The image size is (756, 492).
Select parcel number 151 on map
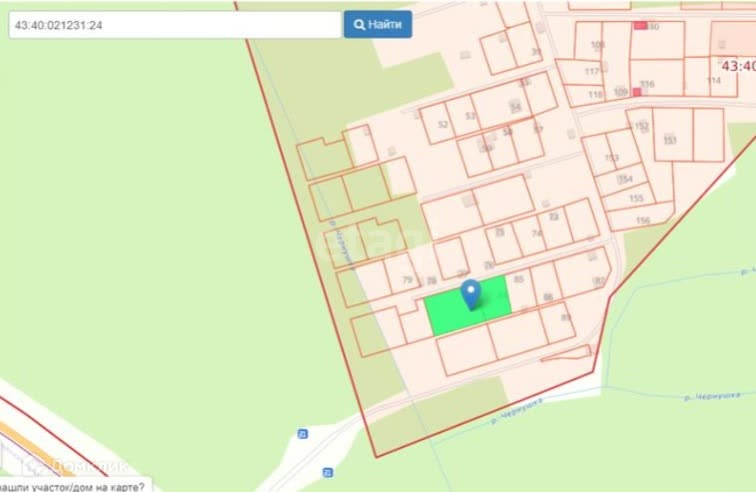click(670, 140)
